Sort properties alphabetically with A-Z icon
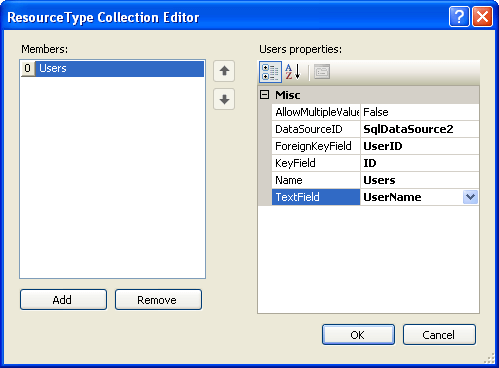The height and width of the screenshot is (368, 499). pyautogui.click(x=293, y=72)
